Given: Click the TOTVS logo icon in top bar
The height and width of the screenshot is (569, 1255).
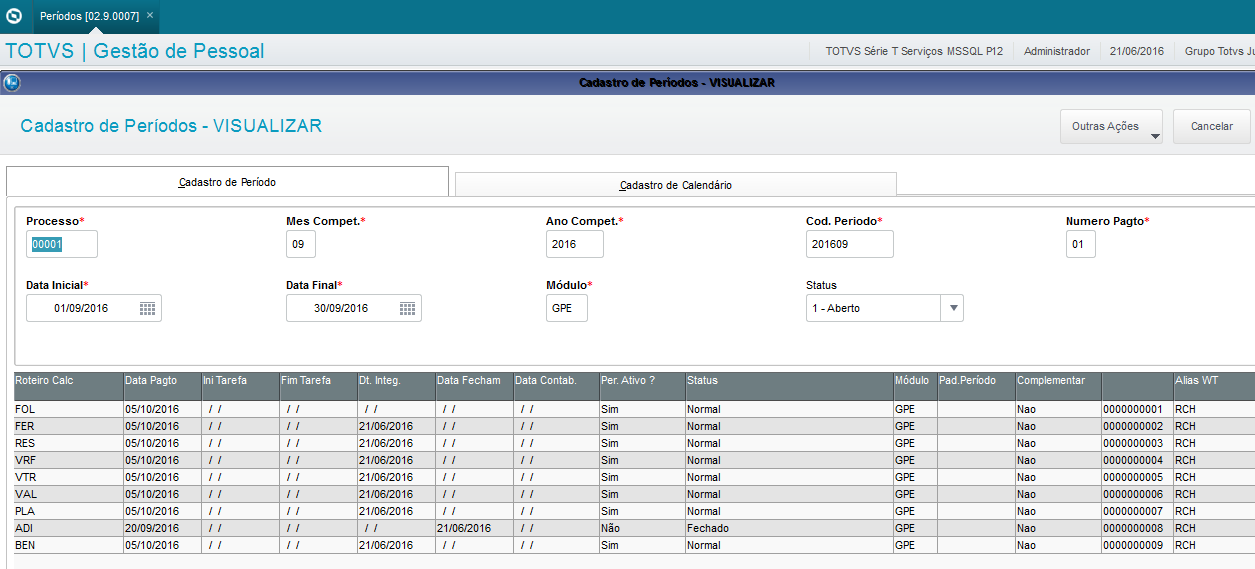Looking at the screenshot, I should pos(14,16).
